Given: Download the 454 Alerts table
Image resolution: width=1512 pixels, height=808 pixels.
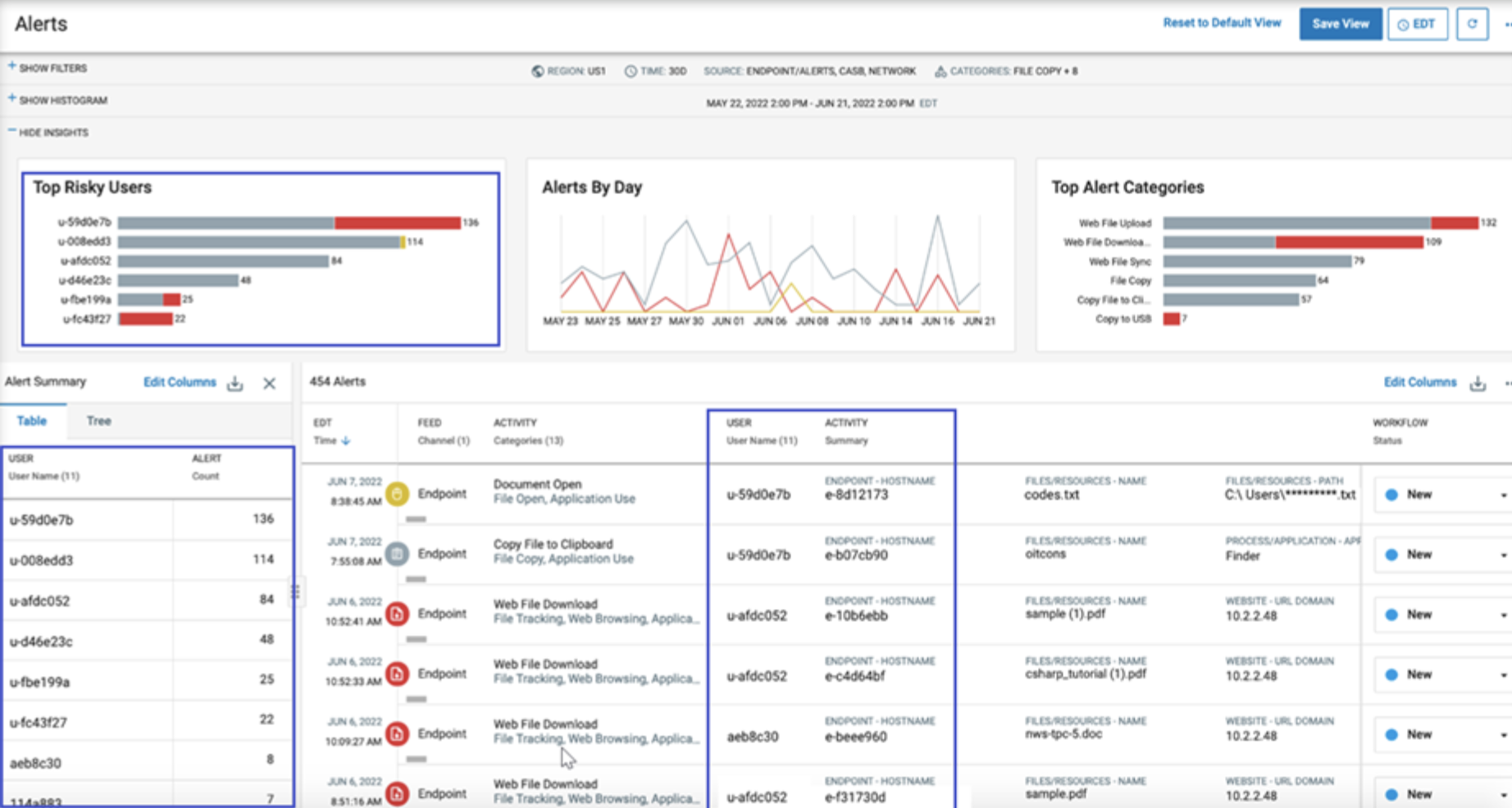Looking at the screenshot, I should click(1478, 384).
